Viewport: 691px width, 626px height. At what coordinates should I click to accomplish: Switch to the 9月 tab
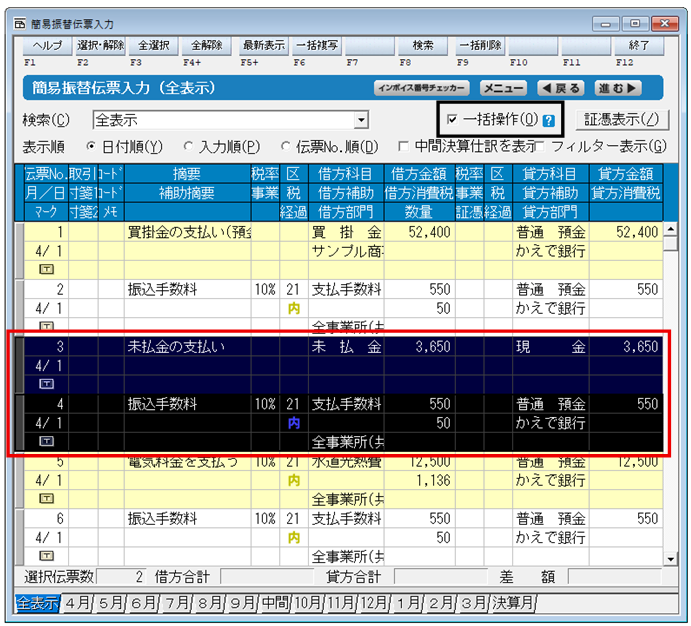[242, 603]
